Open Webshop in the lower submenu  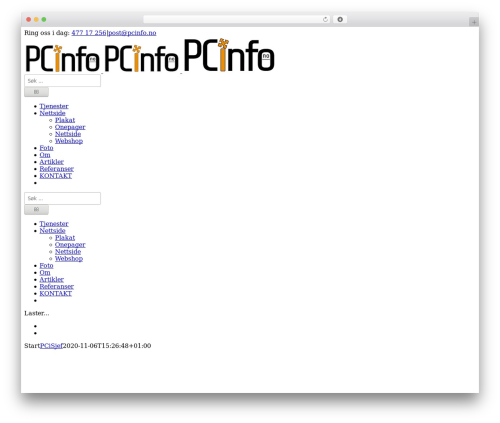69,259
